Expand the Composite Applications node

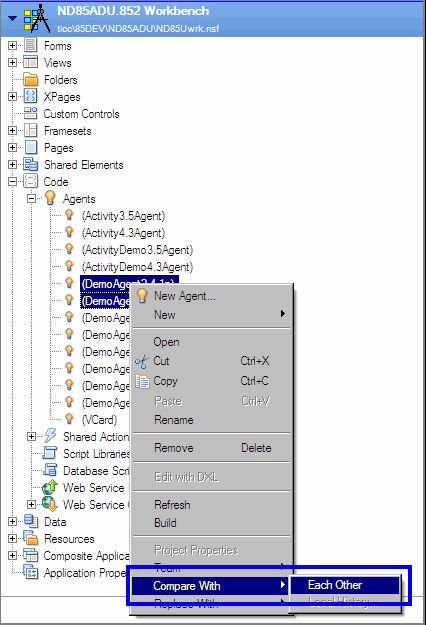click(x=12, y=555)
